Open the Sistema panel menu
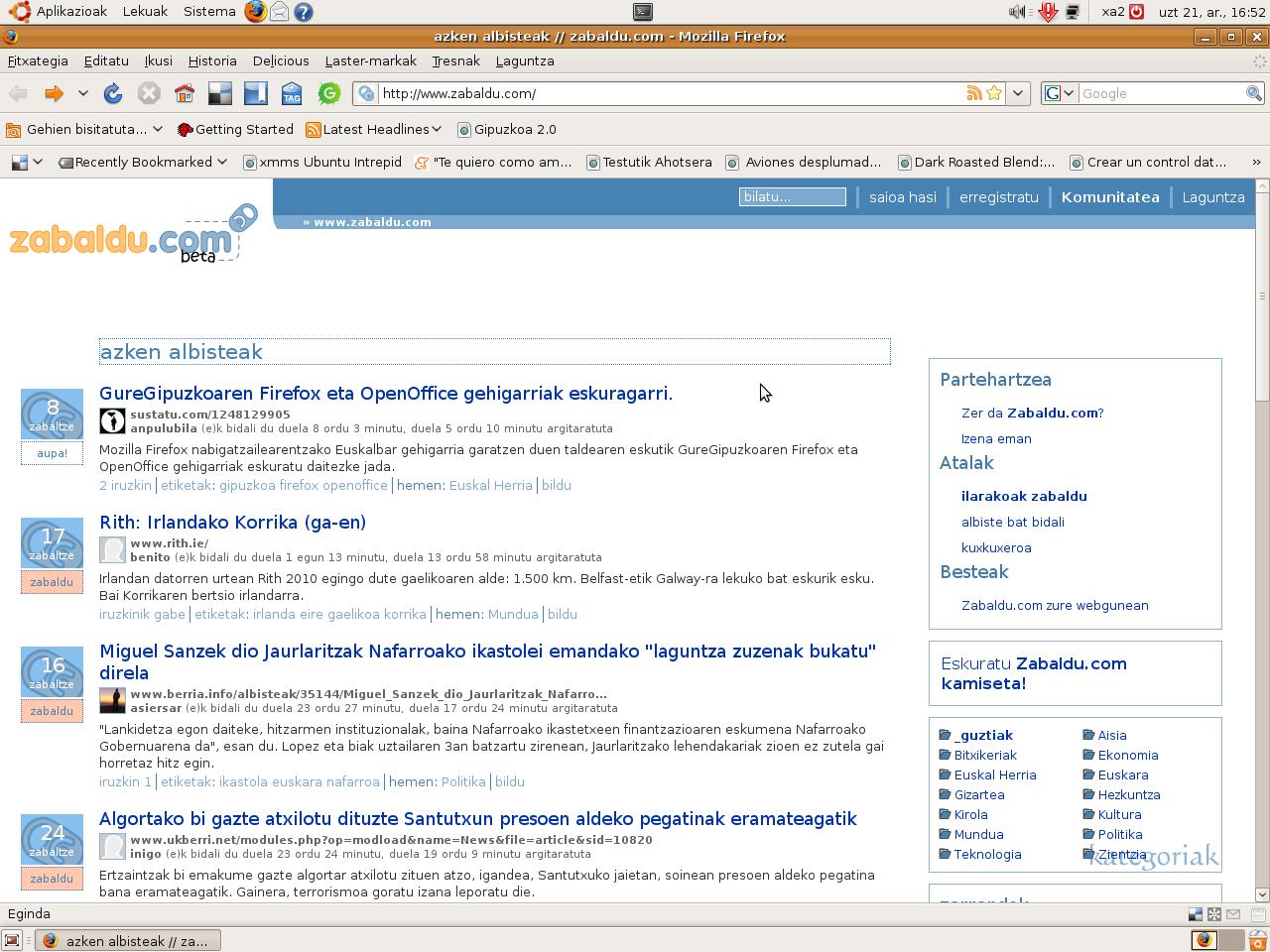The width and height of the screenshot is (1270, 952). pyautogui.click(x=209, y=12)
